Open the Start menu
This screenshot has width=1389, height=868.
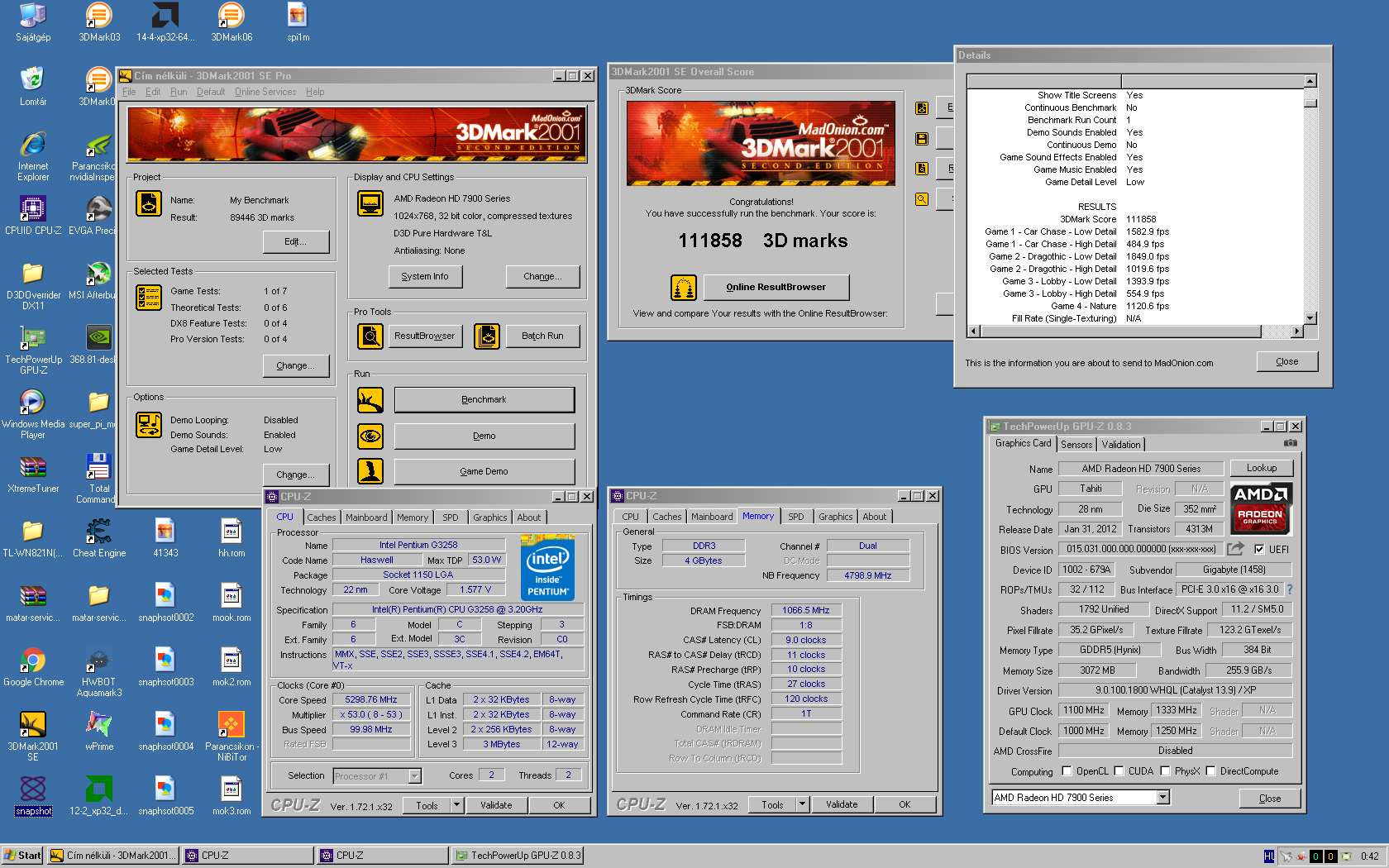[x=22, y=856]
